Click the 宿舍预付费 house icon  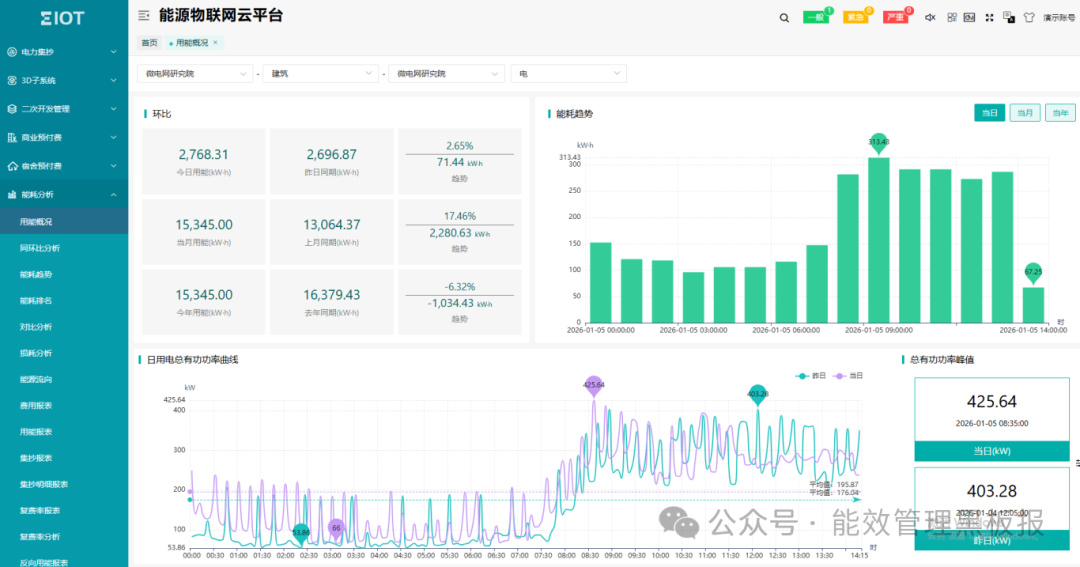12,166
